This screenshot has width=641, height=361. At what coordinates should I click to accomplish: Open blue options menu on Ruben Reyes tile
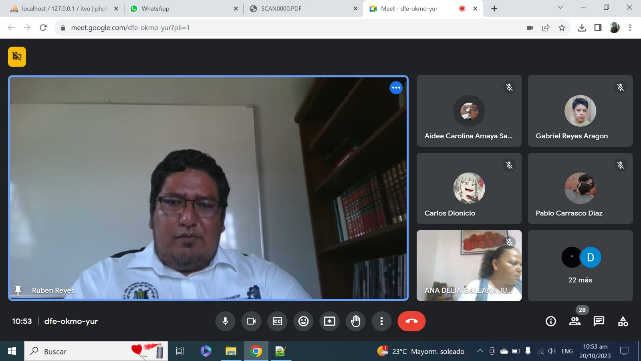tap(396, 87)
